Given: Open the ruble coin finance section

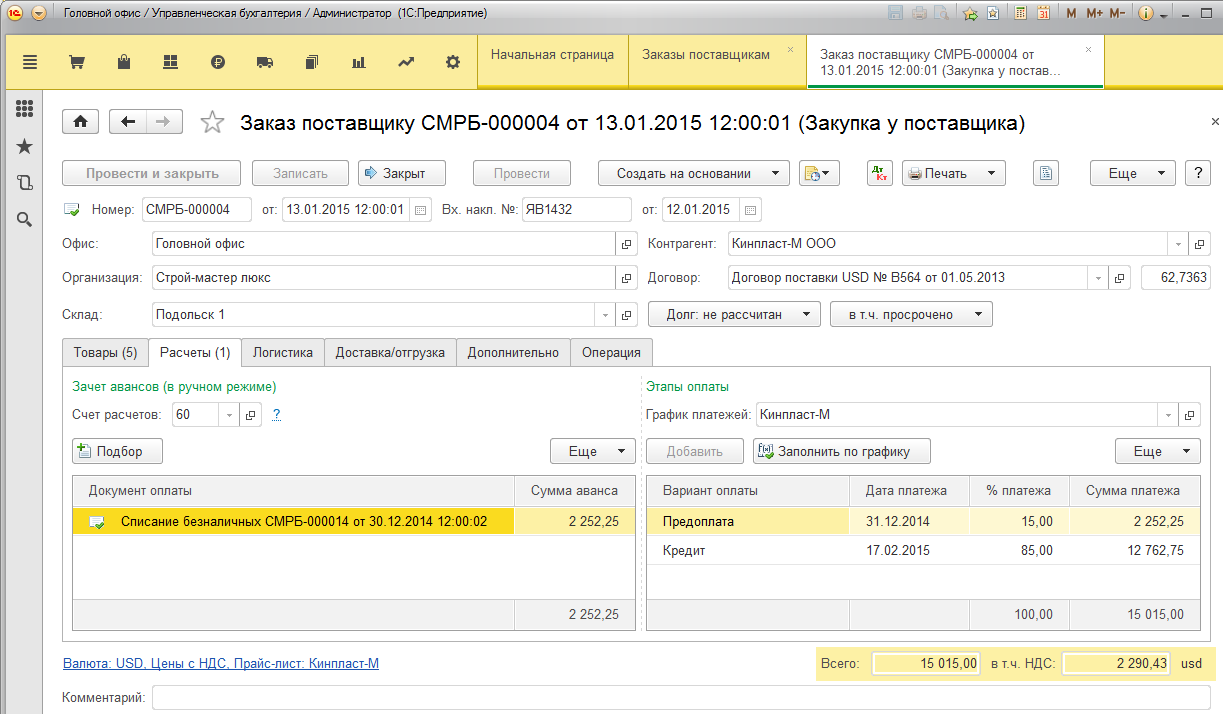Looking at the screenshot, I should click(x=218, y=62).
